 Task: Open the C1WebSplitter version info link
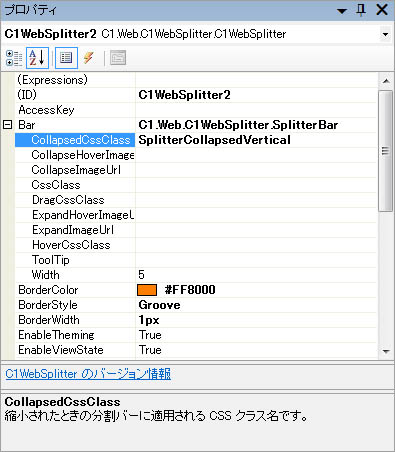[88, 374]
